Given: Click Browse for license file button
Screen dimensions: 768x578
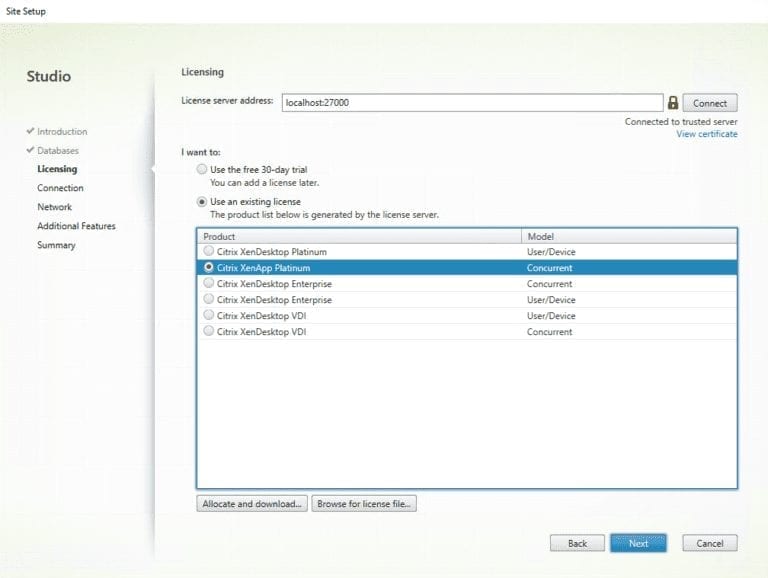Looking at the screenshot, I should pos(364,504).
